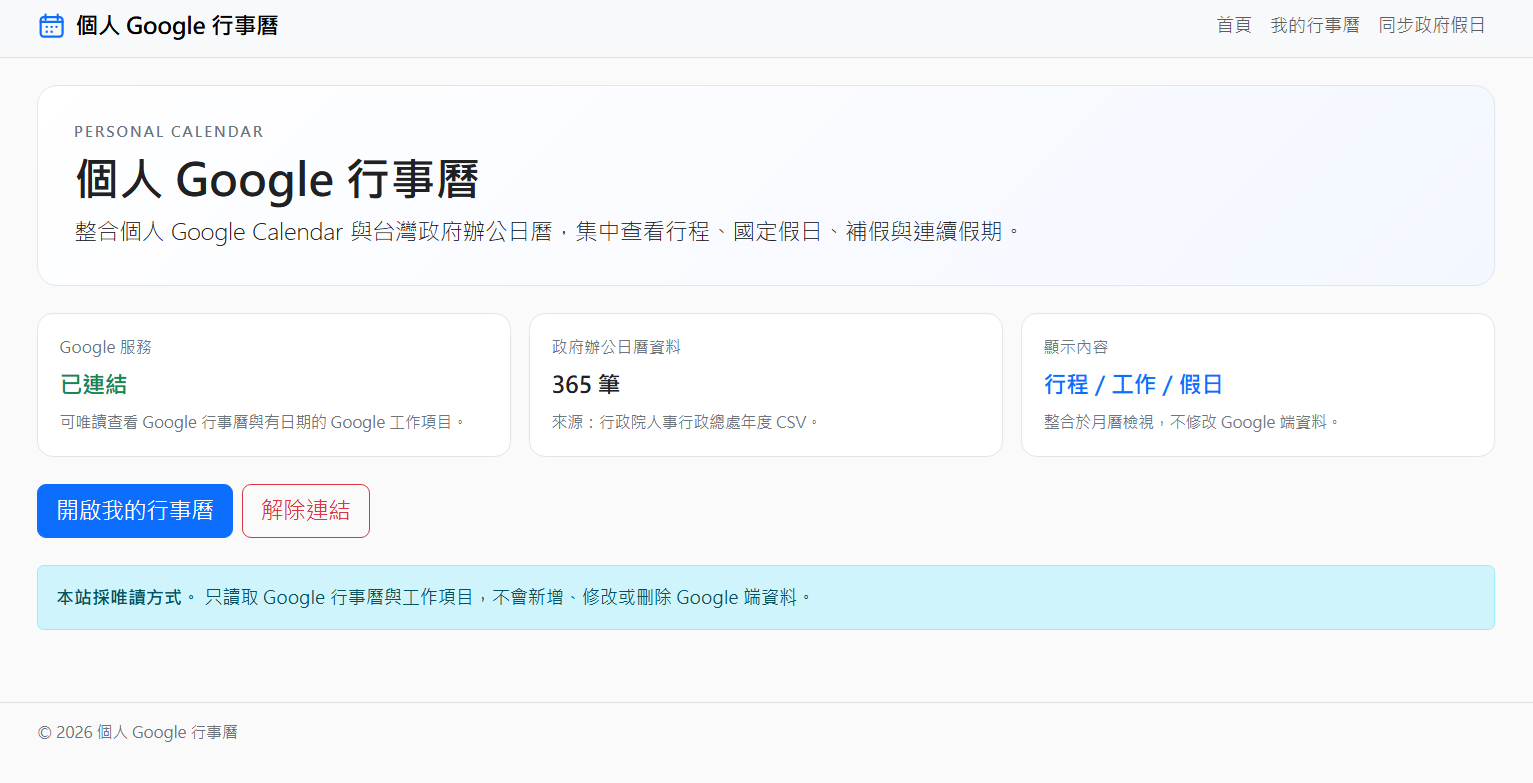Click the PERSONAL CALENDAR eyebrow label

[169, 132]
